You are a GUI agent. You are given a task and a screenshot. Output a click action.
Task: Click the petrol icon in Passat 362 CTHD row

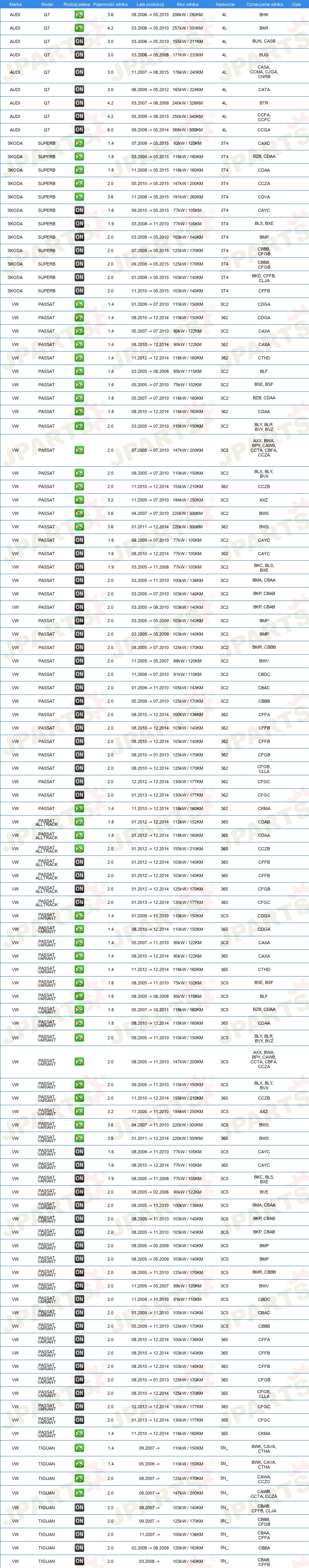click(79, 358)
